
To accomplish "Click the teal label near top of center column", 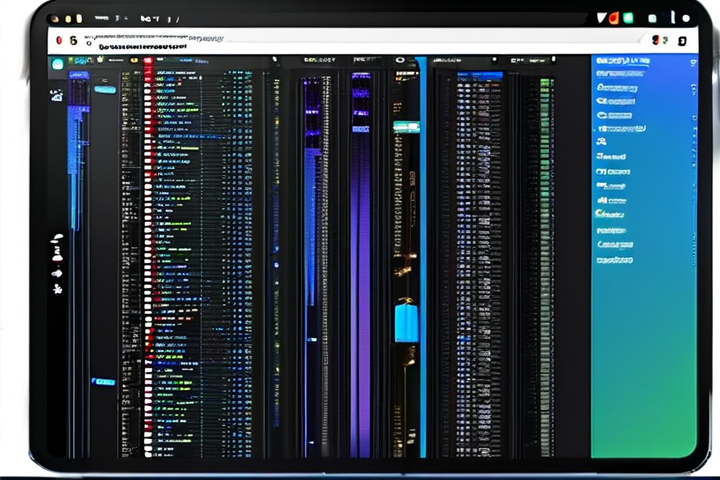I will 405,127.
